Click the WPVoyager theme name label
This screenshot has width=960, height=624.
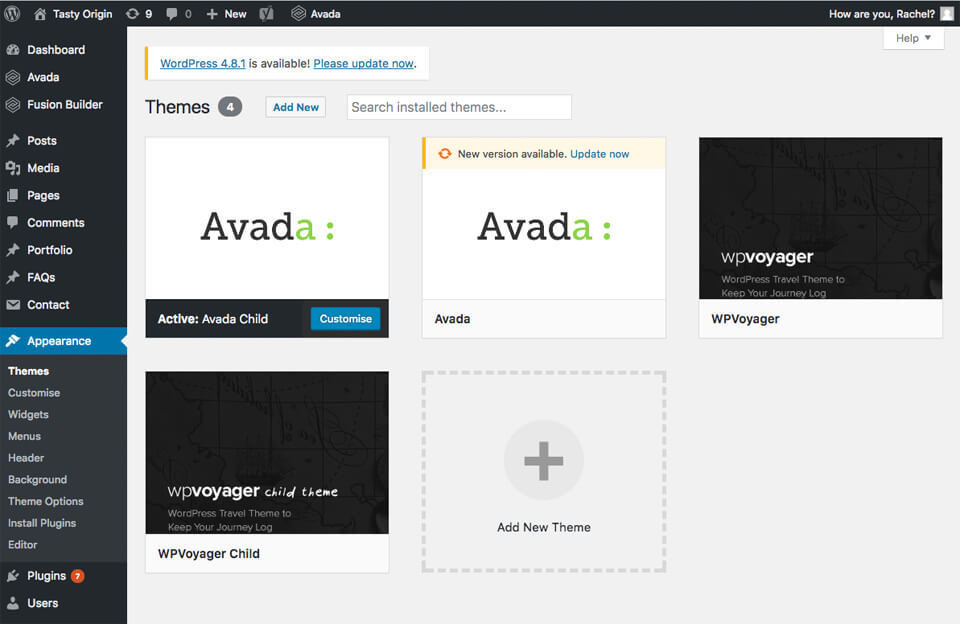pyautogui.click(x=745, y=319)
